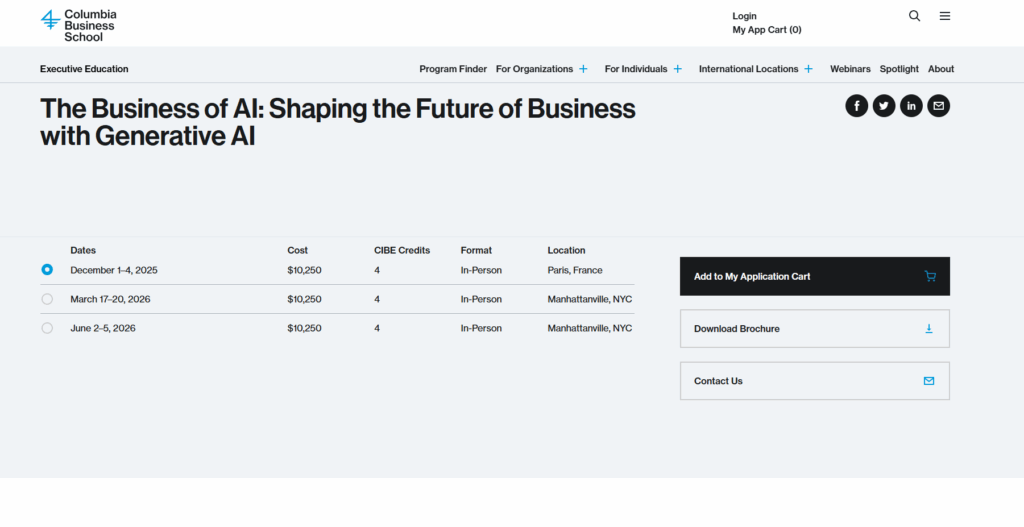Image resolution: width=1024 pixels, height=527 pixels.
Task: Expand International Locations plus icon
Action: (808, 69)
